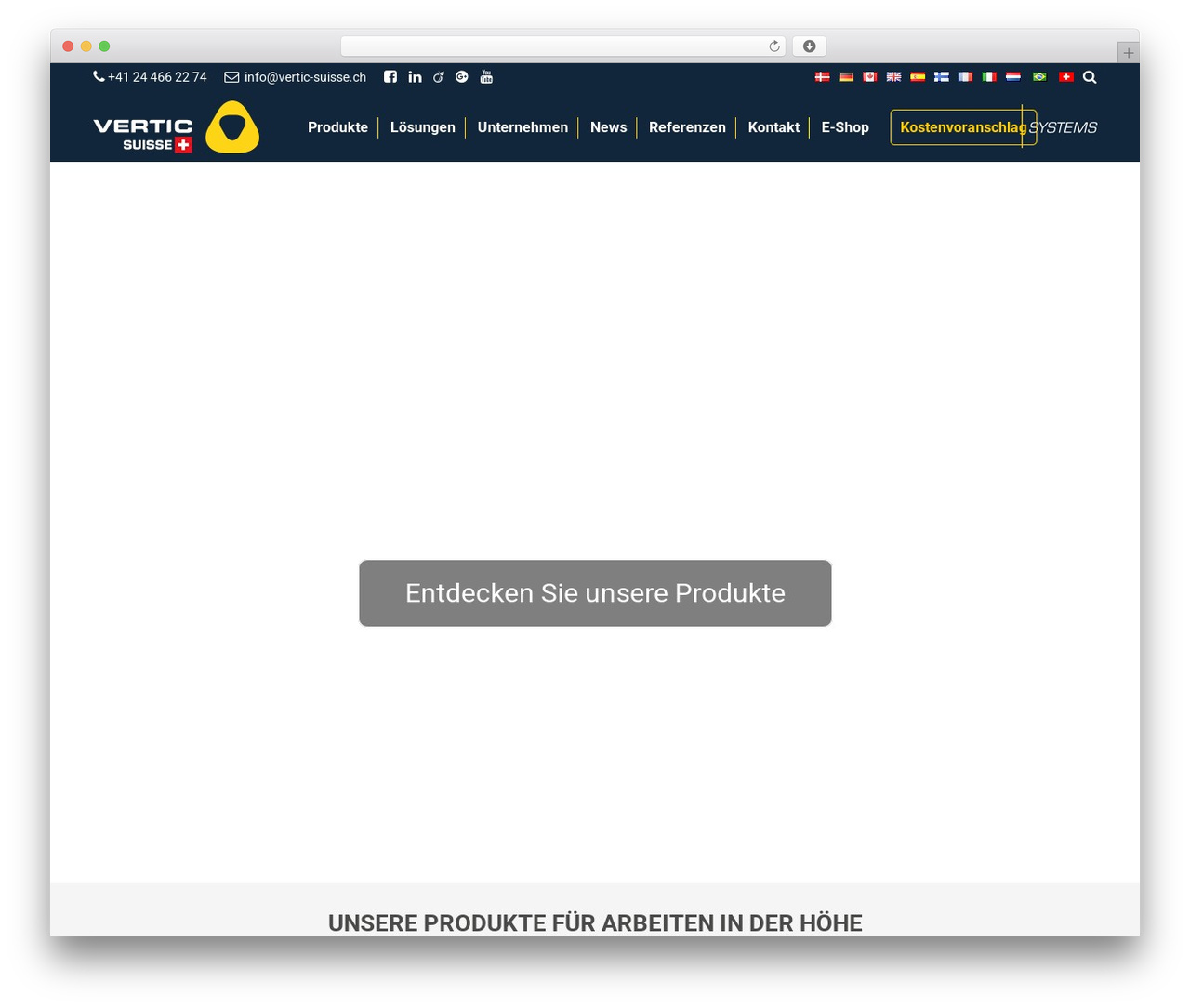The image size is (1190, 1008).
Task: Click the Systems logo text
Action: (x=1063, y=127)
